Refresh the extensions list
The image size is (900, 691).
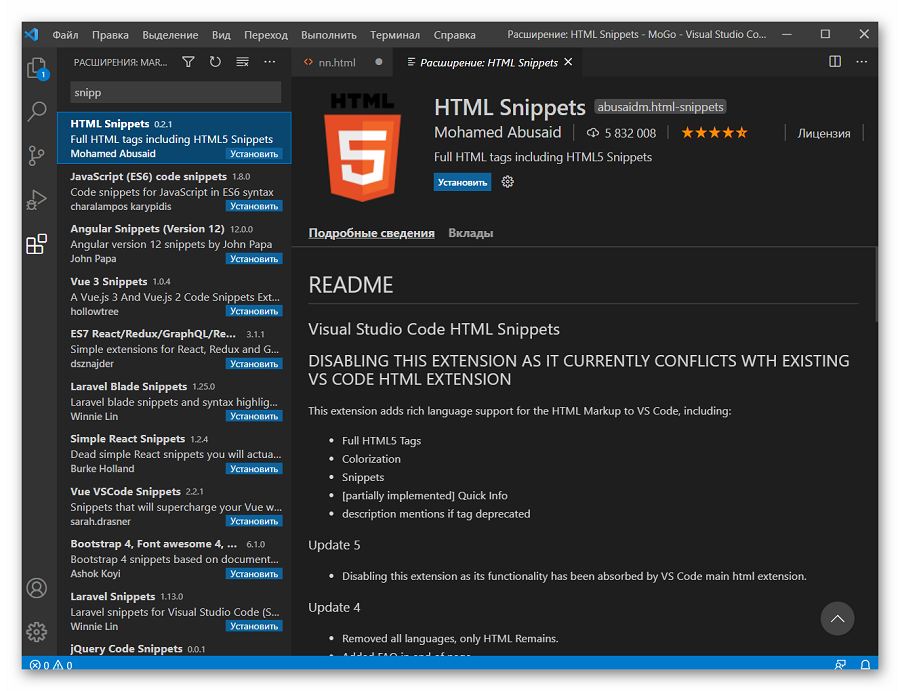click(x=215, y=62)
